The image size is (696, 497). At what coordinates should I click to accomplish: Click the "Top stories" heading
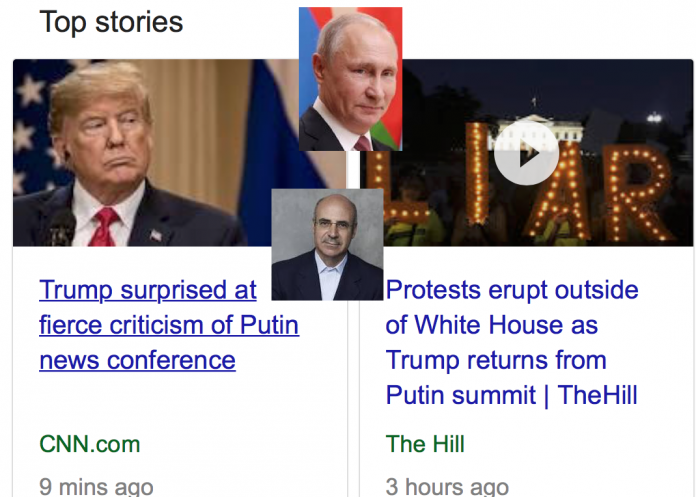111,22
